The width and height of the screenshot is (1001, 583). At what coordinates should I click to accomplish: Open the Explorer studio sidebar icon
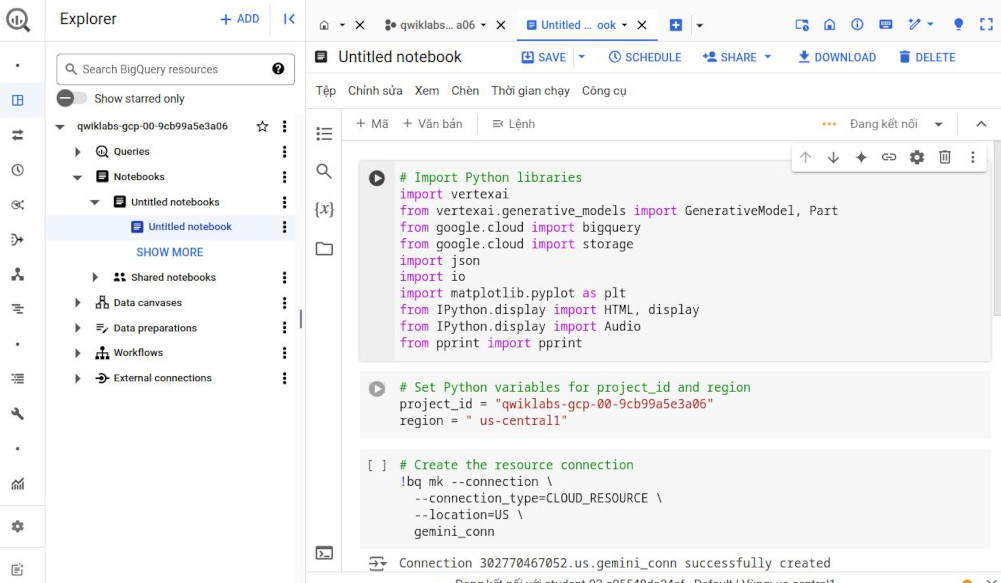click(x=18, y=100)
